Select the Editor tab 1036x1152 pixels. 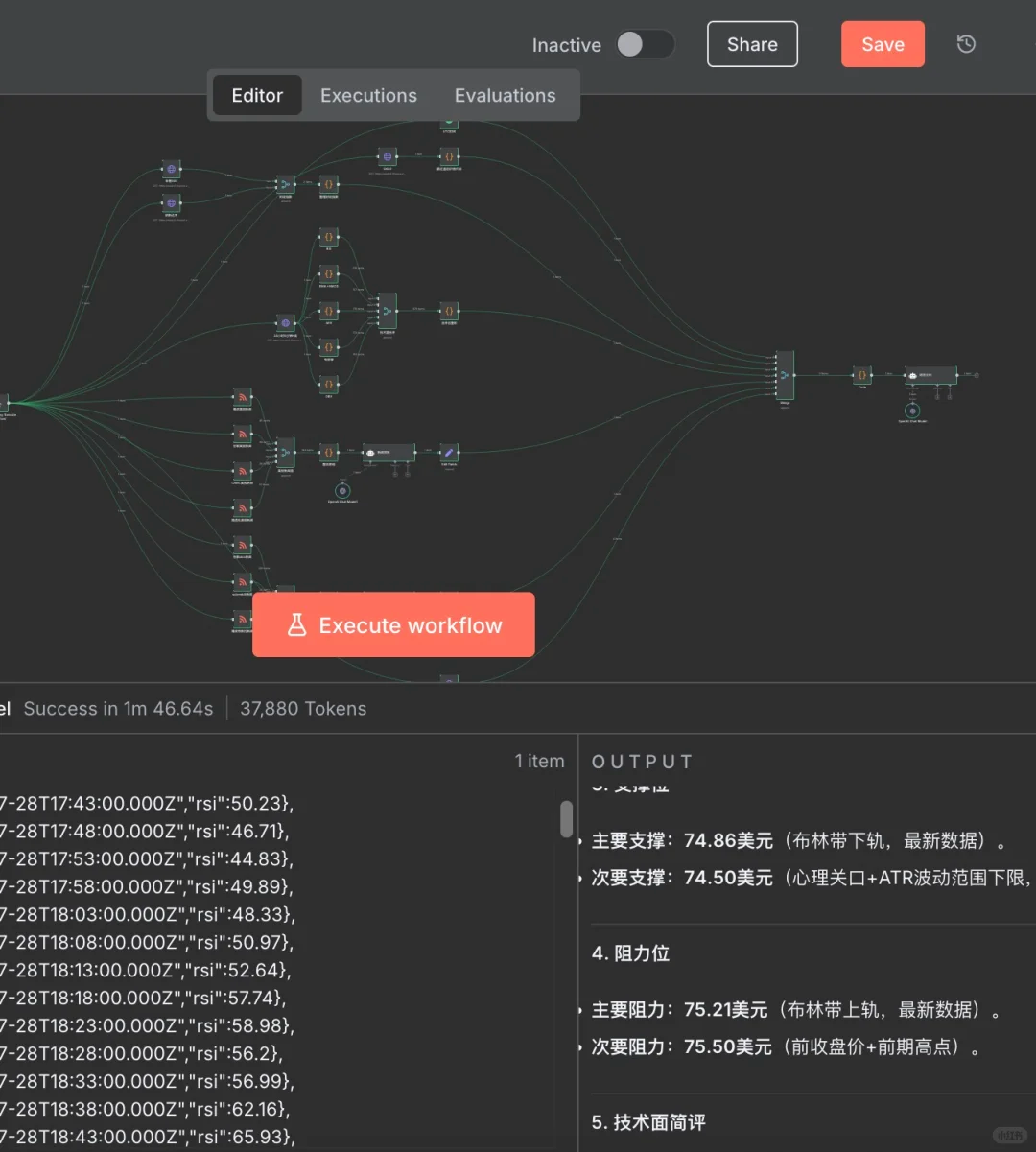coord(257,95)
